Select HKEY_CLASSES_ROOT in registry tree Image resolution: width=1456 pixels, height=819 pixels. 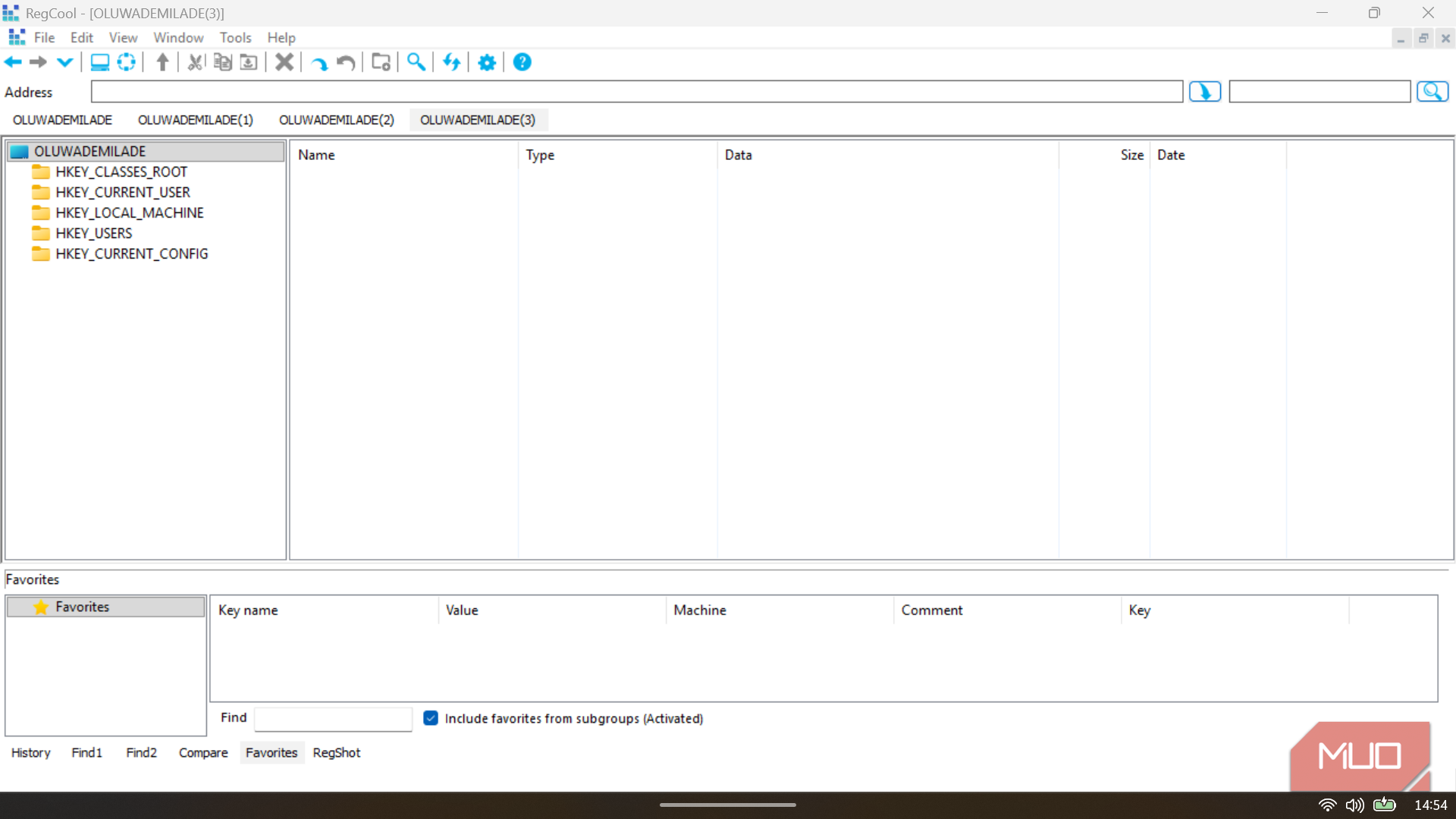tap(121, 172)
